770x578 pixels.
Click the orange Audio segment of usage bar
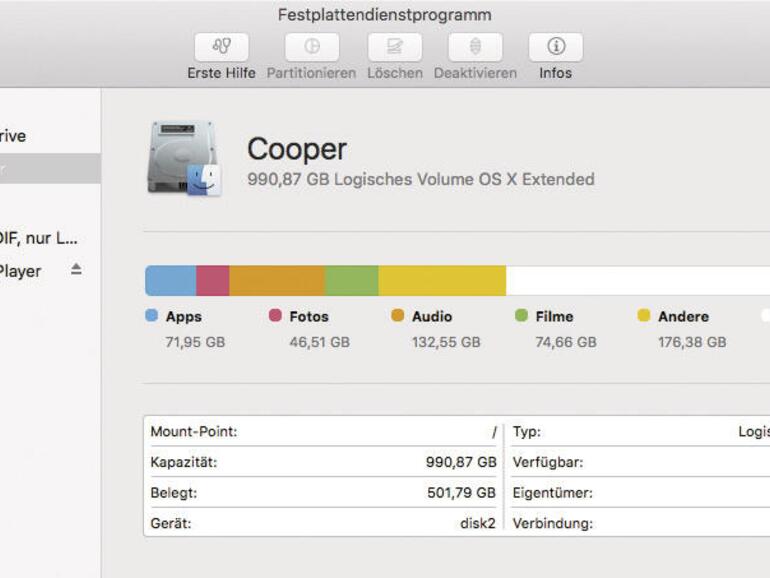pos(277,281)
